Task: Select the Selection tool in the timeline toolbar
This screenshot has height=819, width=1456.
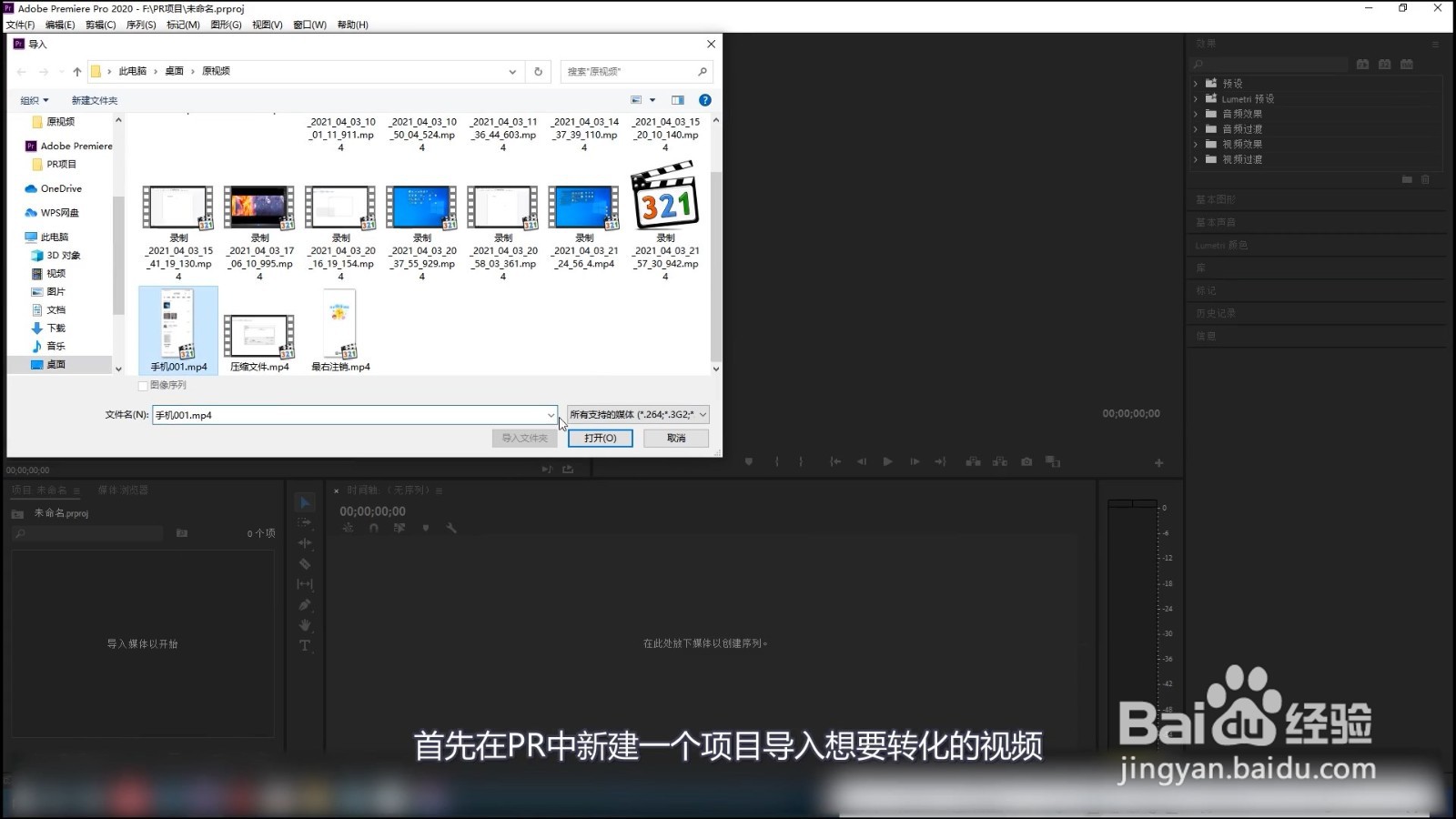Action: [305, 501]
